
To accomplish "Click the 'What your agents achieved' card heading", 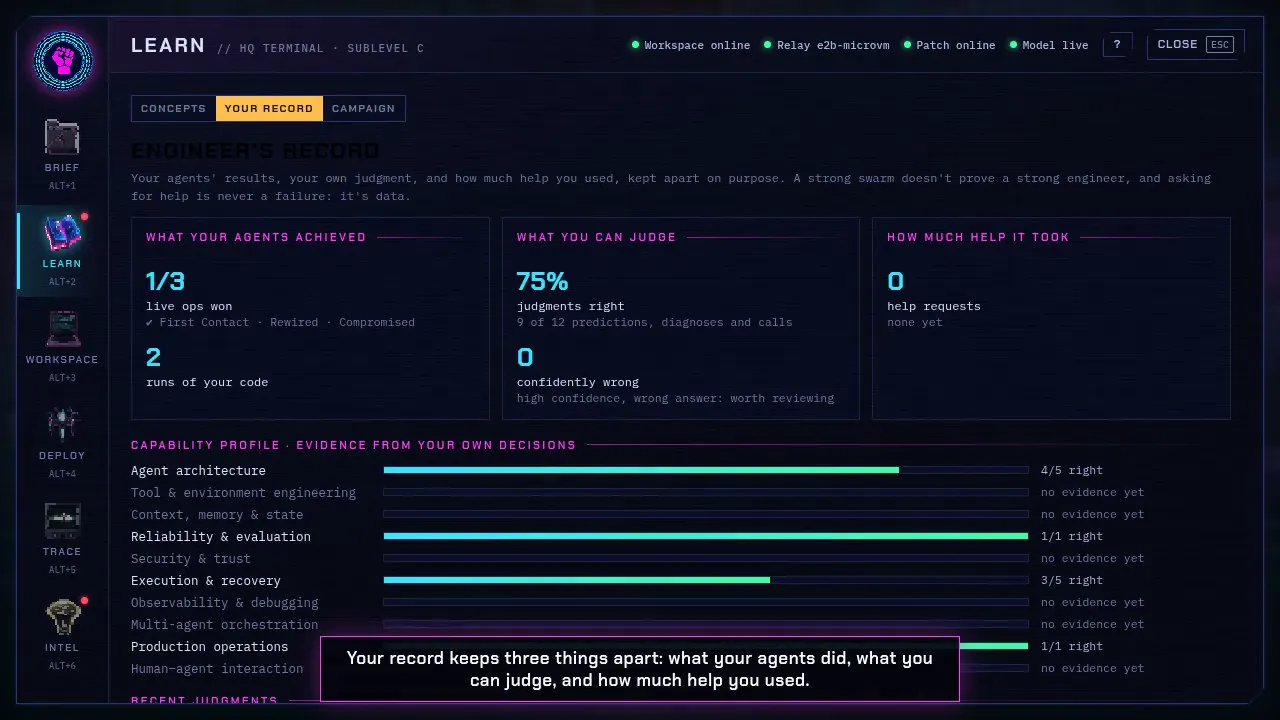I will 256,237.
